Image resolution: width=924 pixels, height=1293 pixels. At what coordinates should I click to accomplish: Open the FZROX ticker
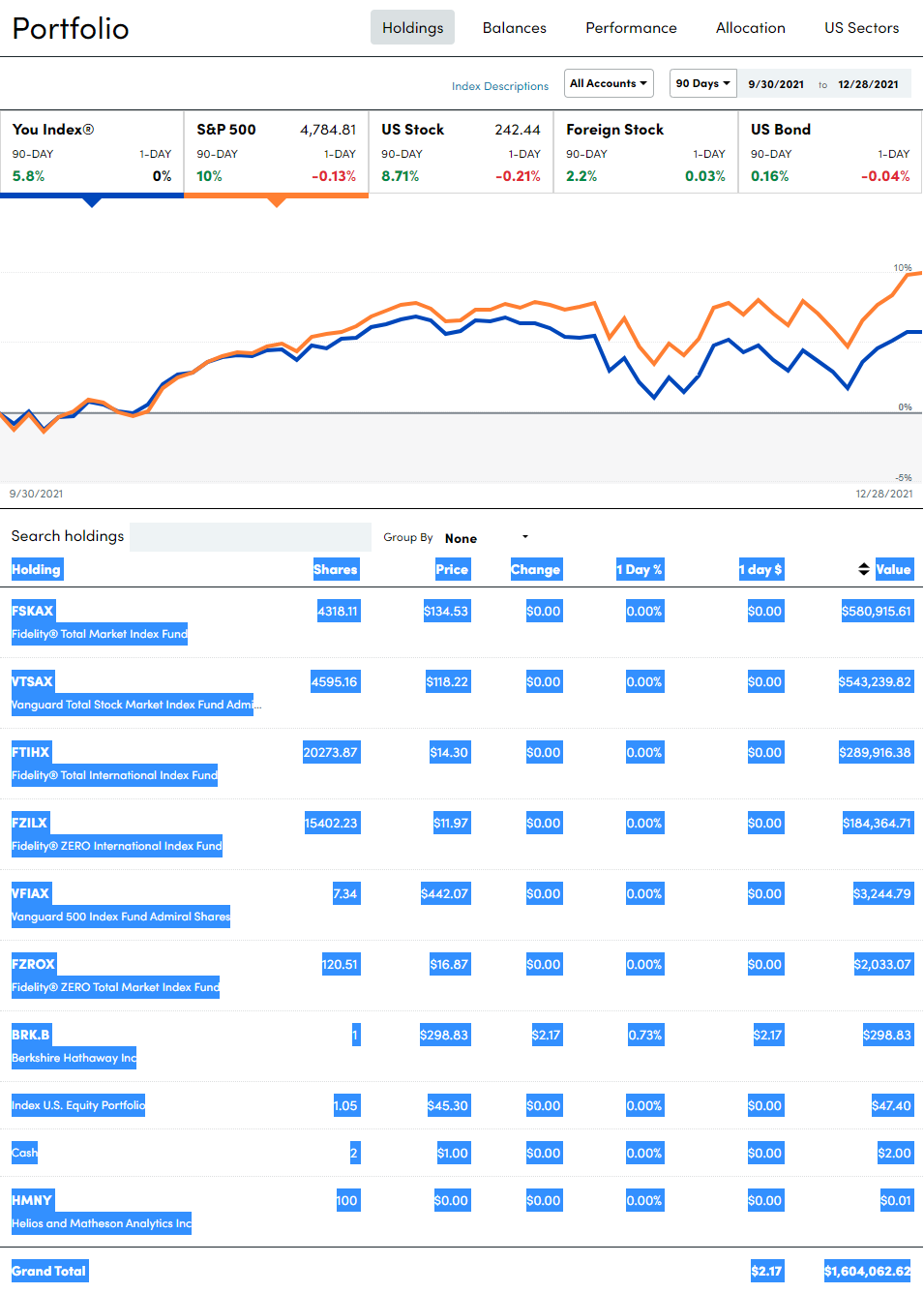click(x=34, y=965)
